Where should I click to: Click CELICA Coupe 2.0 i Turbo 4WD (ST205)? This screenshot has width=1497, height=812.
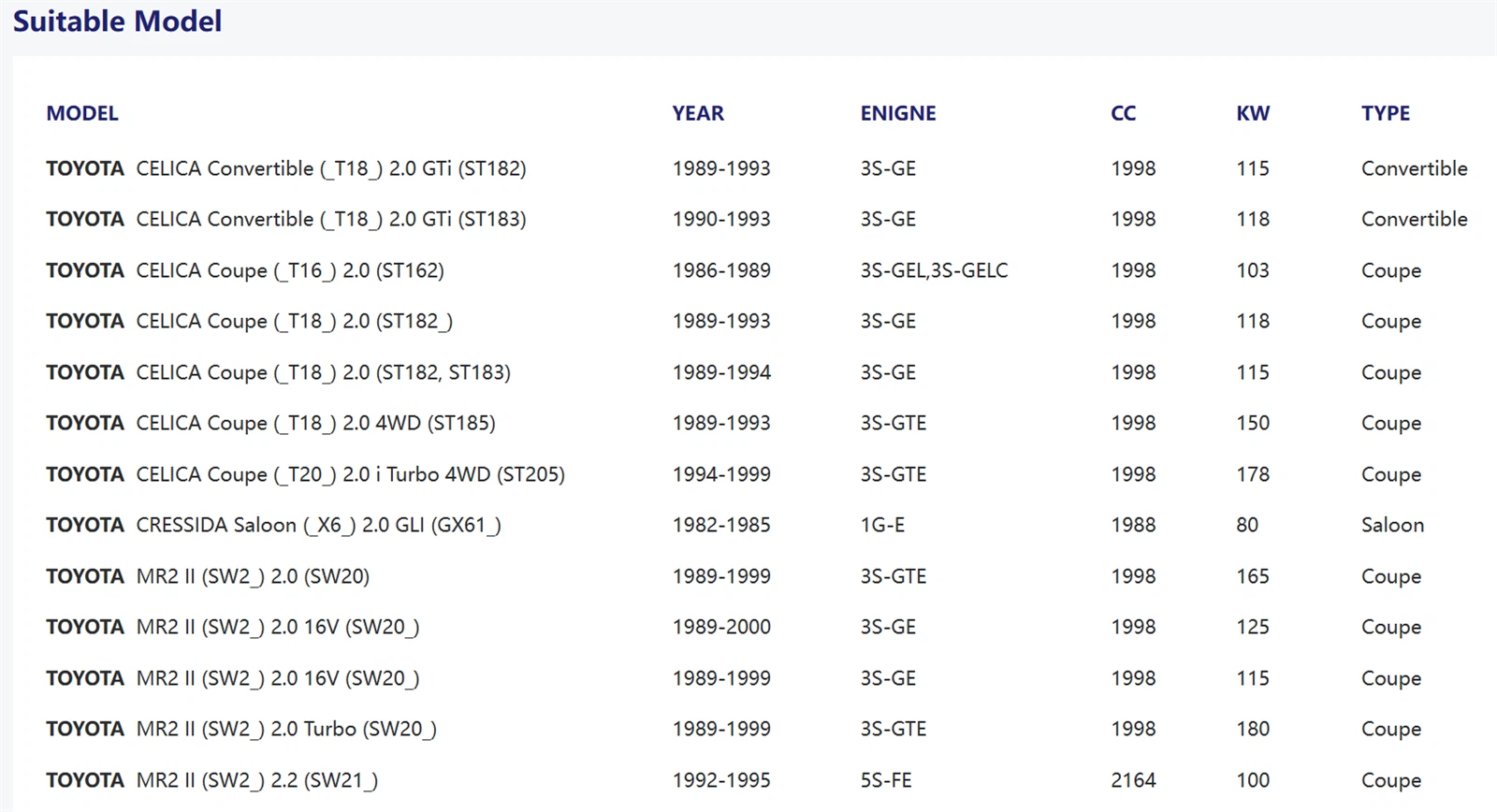(351, 474)
